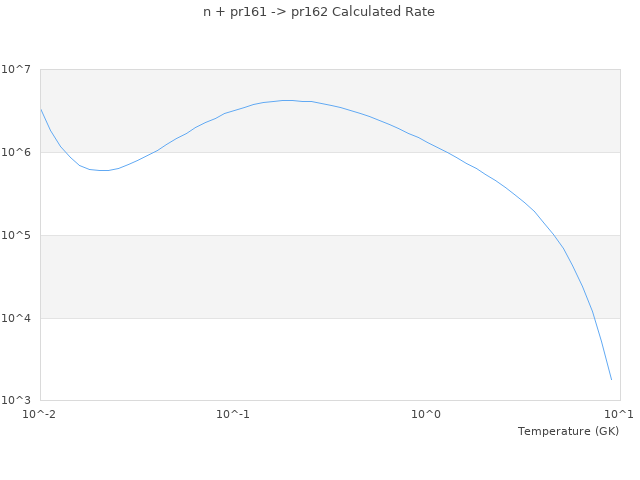
Task: Click the 10^0 x-axis label
Action: 426,414
